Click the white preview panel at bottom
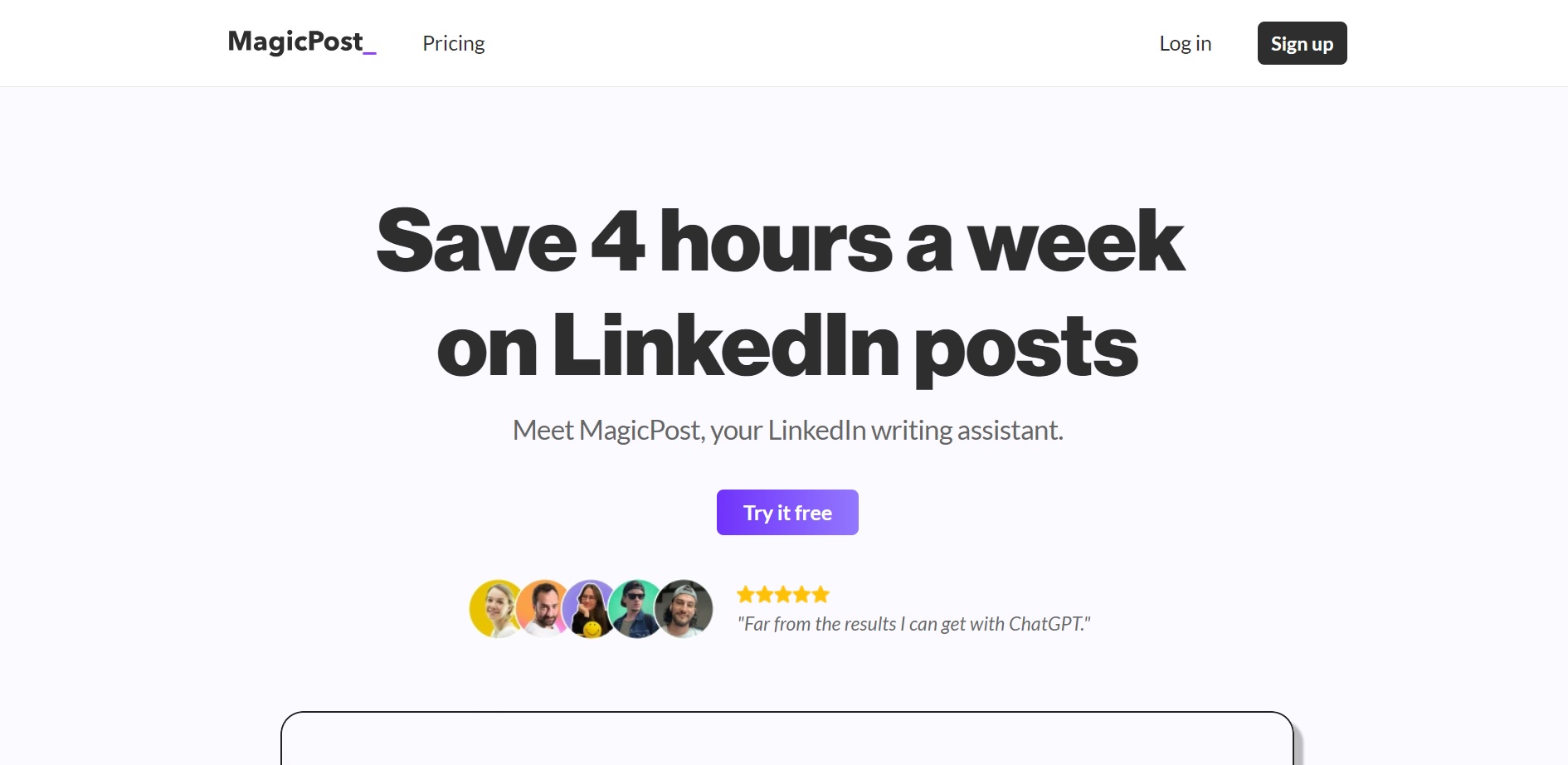 (x=787, y=738)
